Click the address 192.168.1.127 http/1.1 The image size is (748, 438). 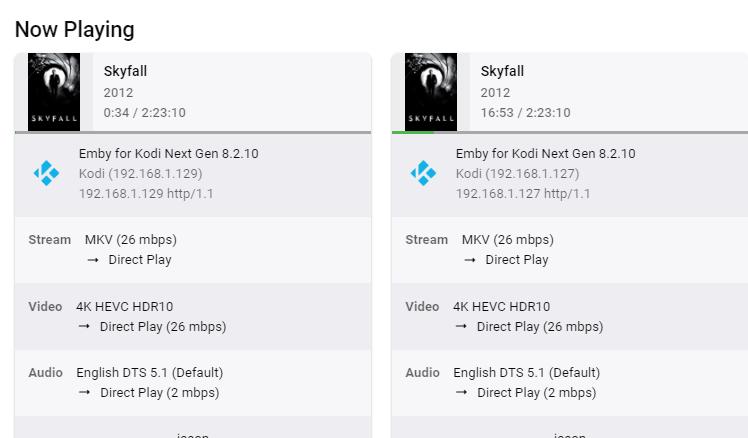pyautogui.click(x=523, y=194)
